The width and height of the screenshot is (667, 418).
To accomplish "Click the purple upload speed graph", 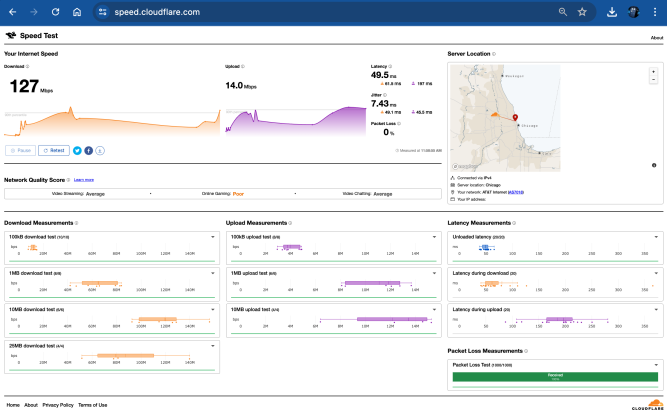I will [296, 121].
